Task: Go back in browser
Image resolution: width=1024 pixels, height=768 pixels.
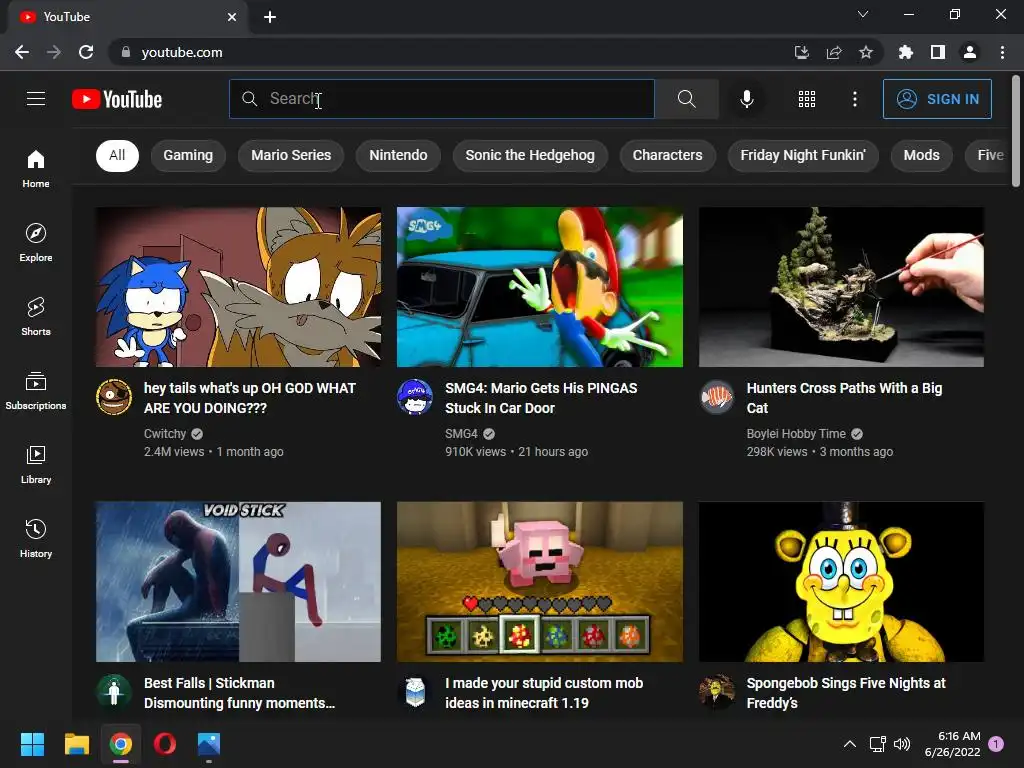Action: pyautogui.click(x=22, y=52)
